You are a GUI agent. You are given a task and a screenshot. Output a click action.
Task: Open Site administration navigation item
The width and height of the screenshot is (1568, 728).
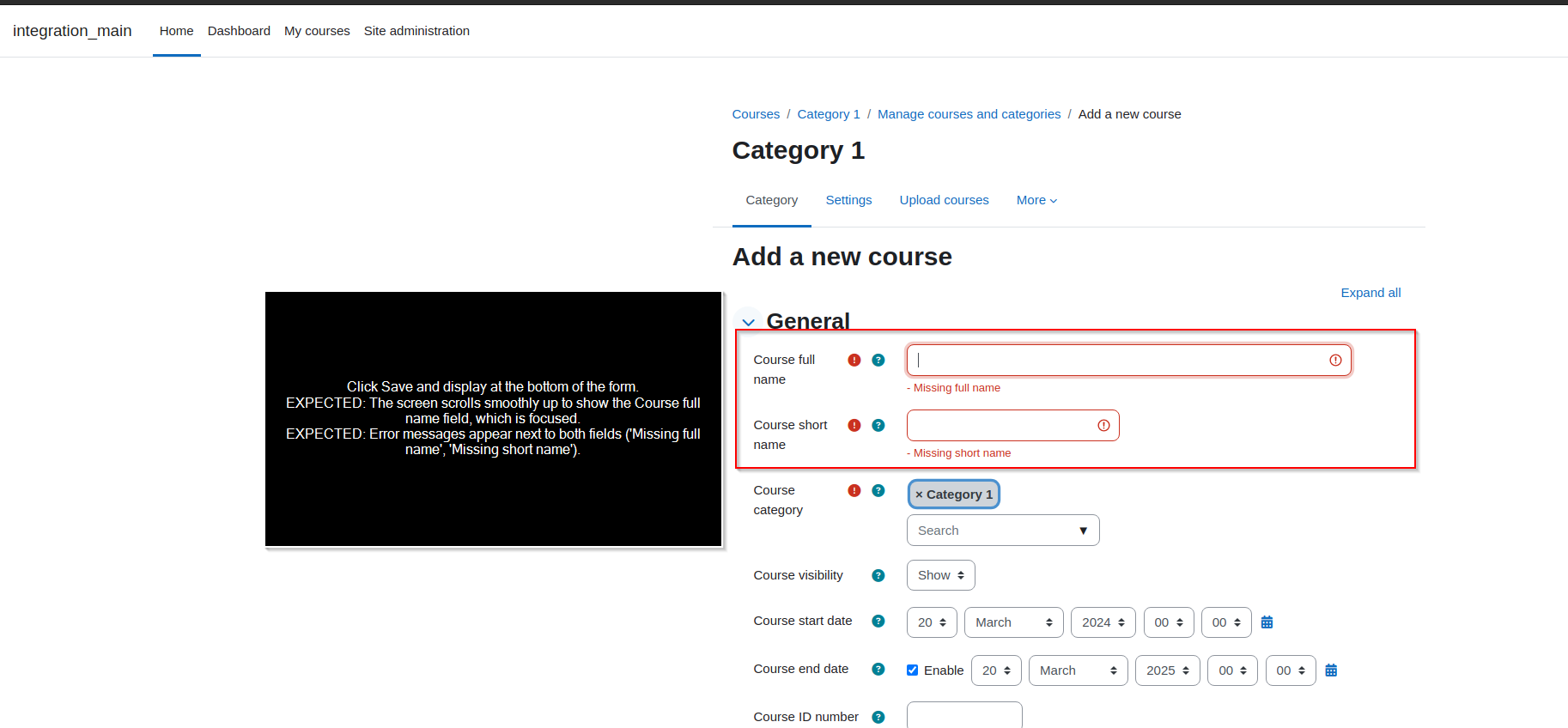[416, 31]
